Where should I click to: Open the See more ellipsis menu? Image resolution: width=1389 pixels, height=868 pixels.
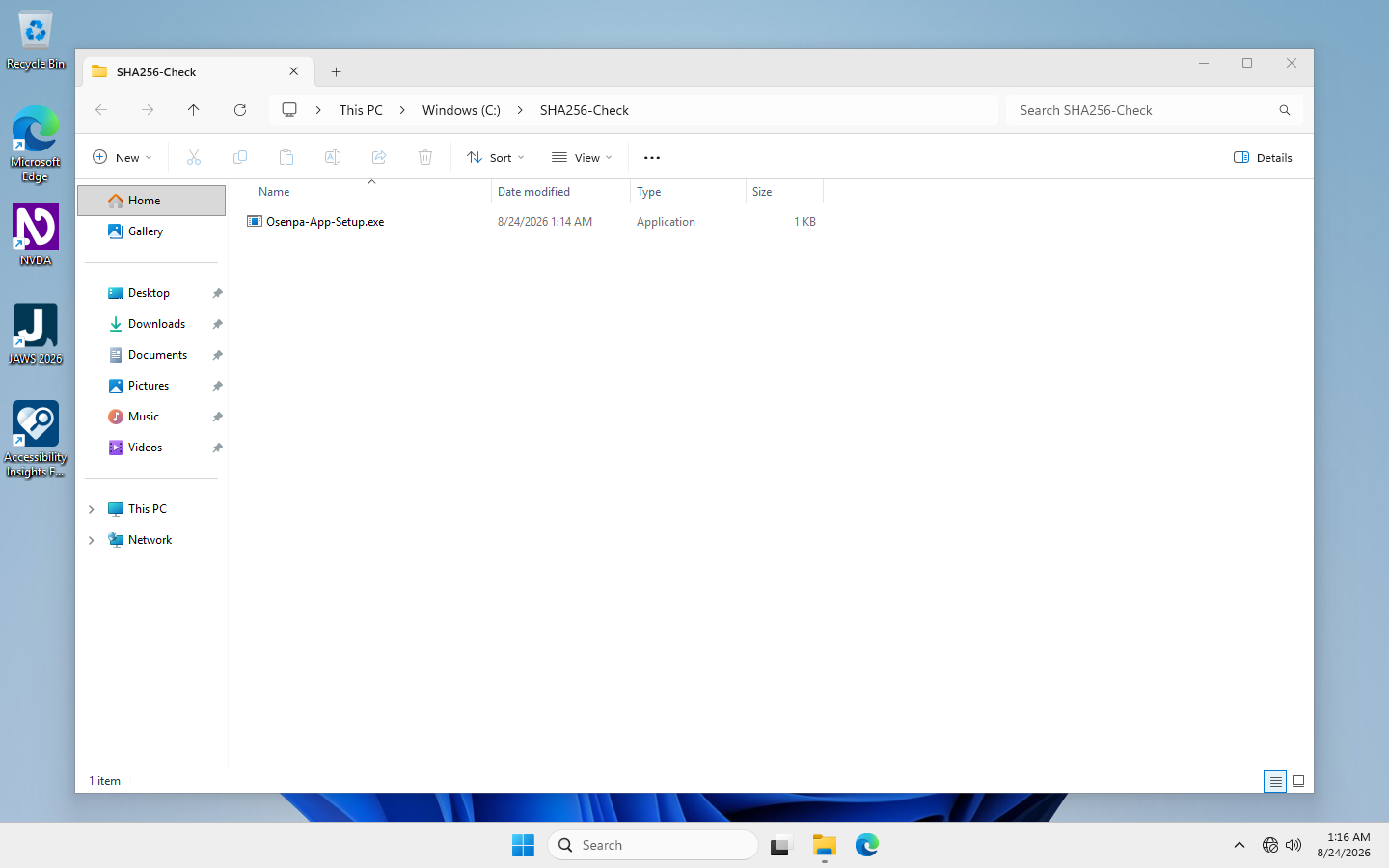pyautogui.click(x=652, y=157)
